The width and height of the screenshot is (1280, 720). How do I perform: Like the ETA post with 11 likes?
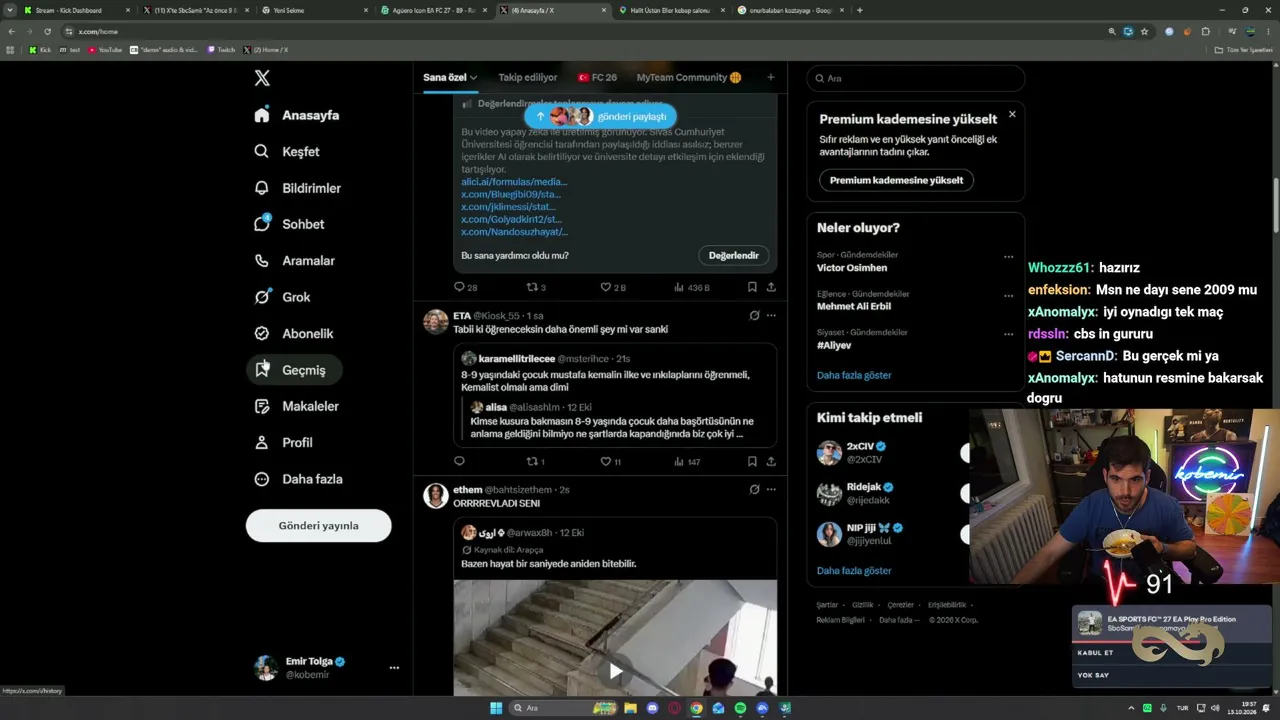(610, 462)
